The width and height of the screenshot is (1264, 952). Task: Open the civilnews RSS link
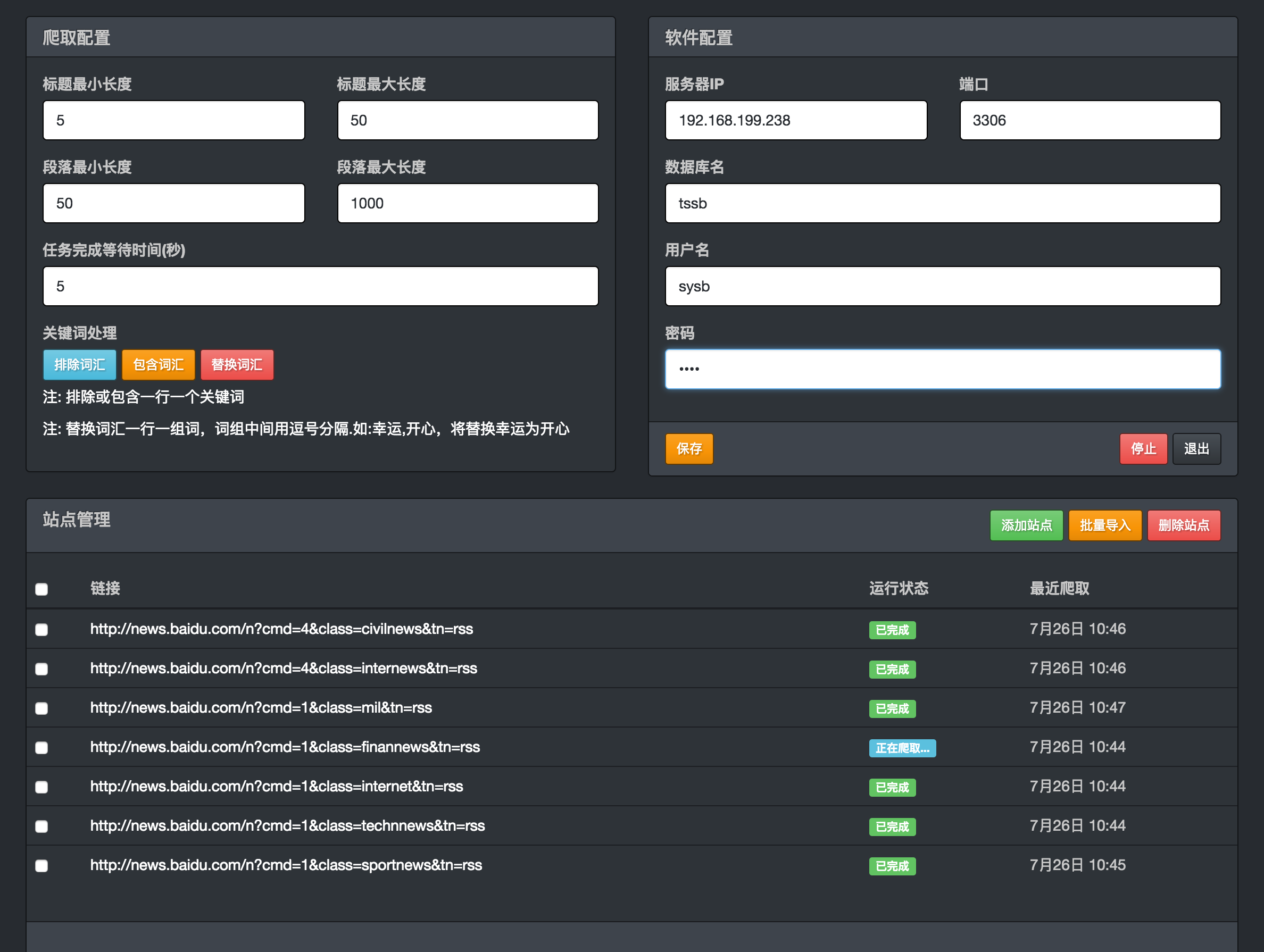coord(282,629)
